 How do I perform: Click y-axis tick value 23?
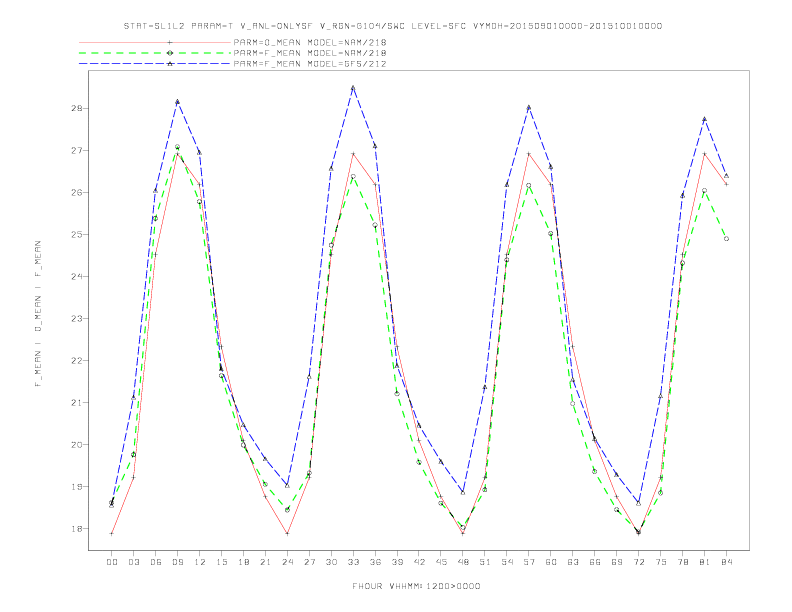click(77, 319)
